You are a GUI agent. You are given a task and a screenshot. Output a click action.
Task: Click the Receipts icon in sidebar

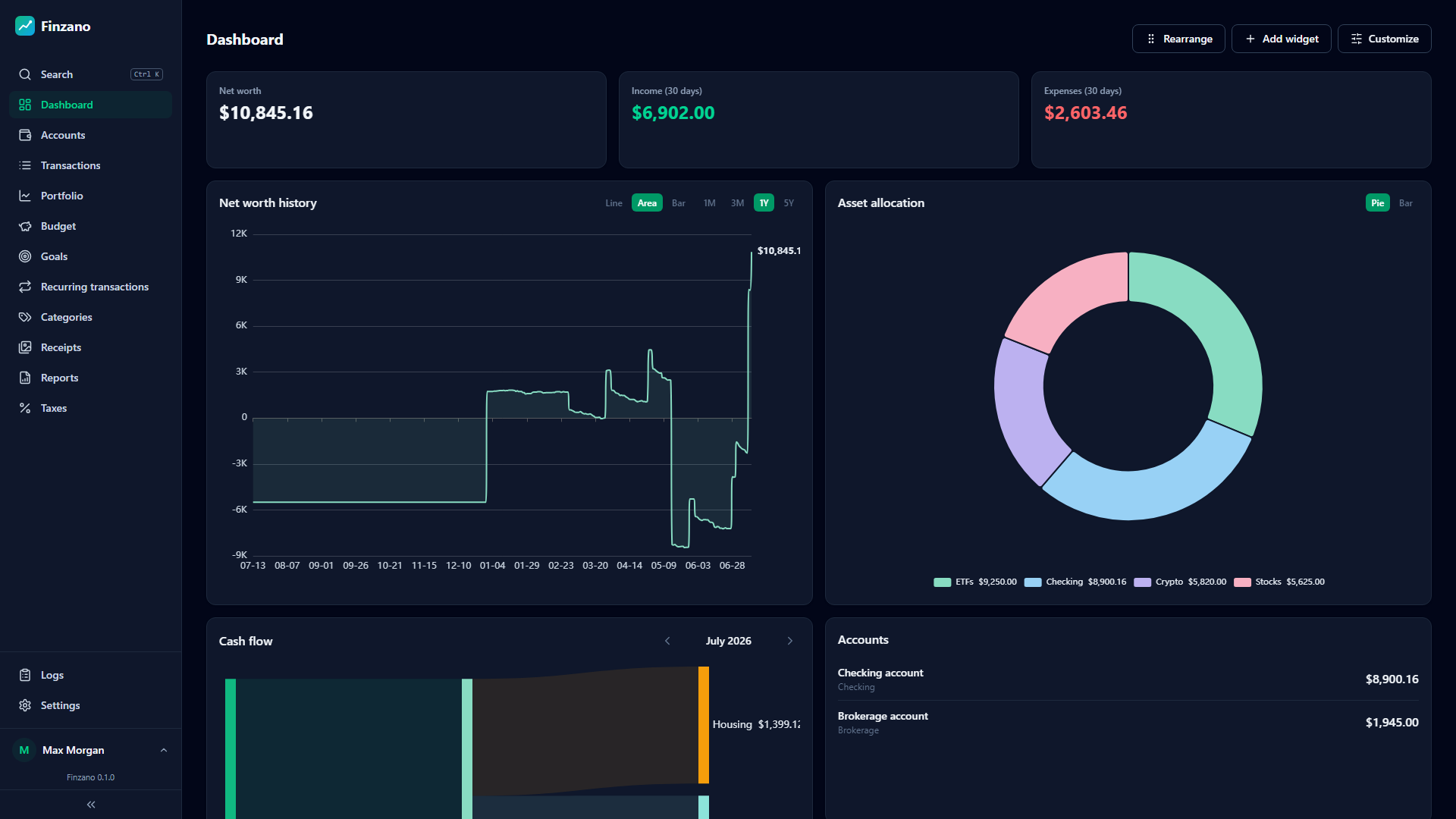25,347
